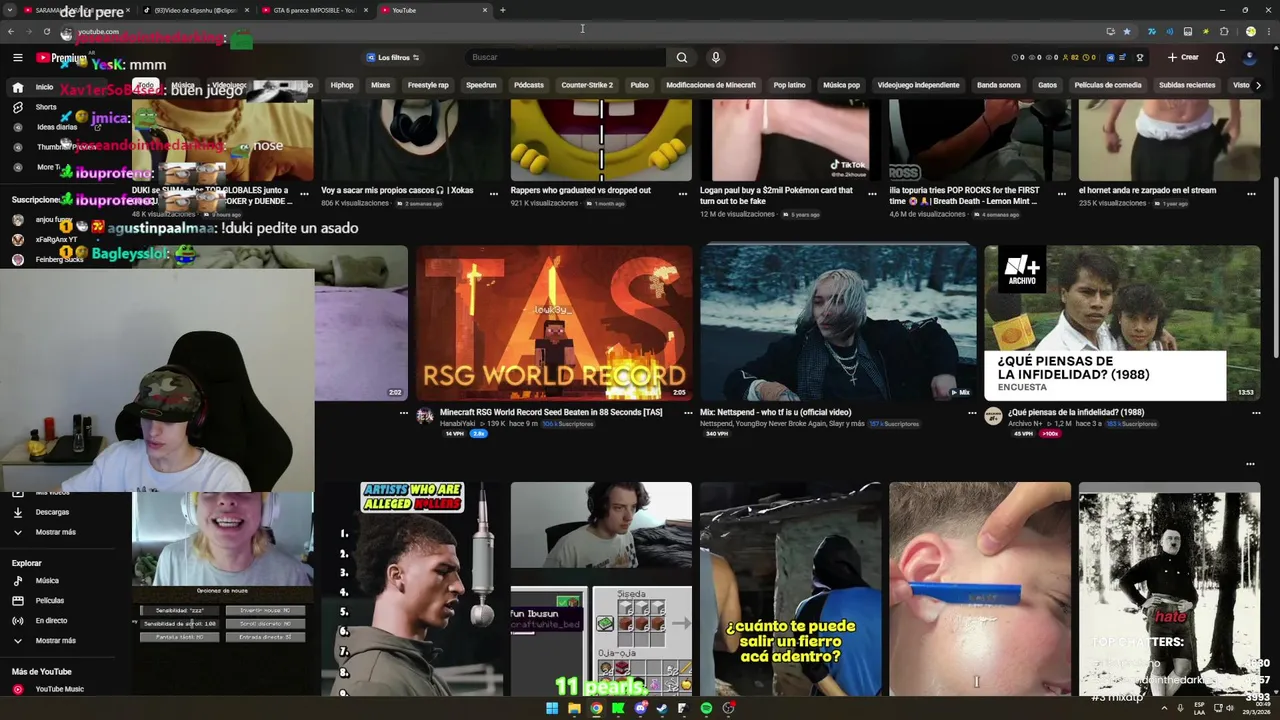Viewport: 1280px width, 720px height.
Task: Reload the page with browser refresh button
Action: (46, 31)
